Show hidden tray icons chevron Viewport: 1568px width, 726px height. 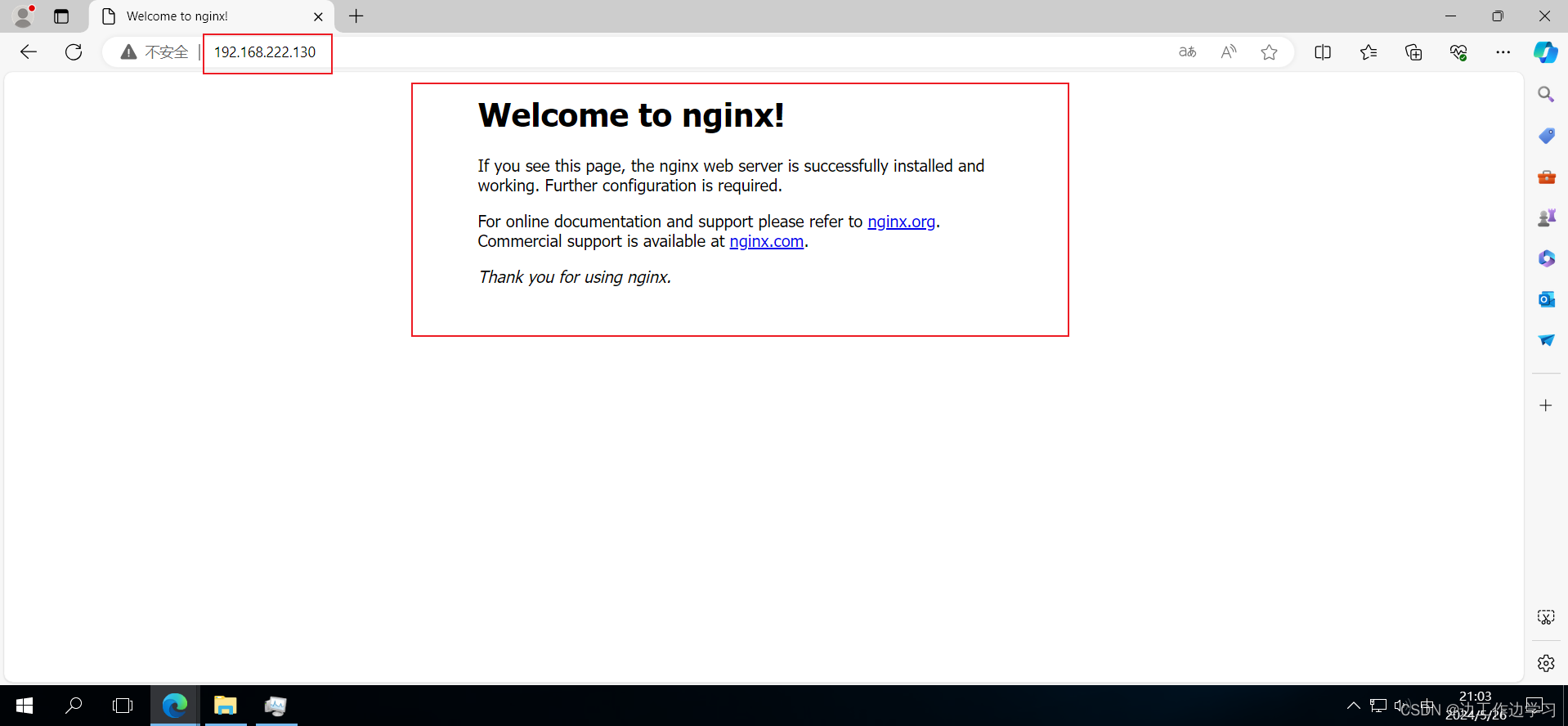[x=1354, y=706]
